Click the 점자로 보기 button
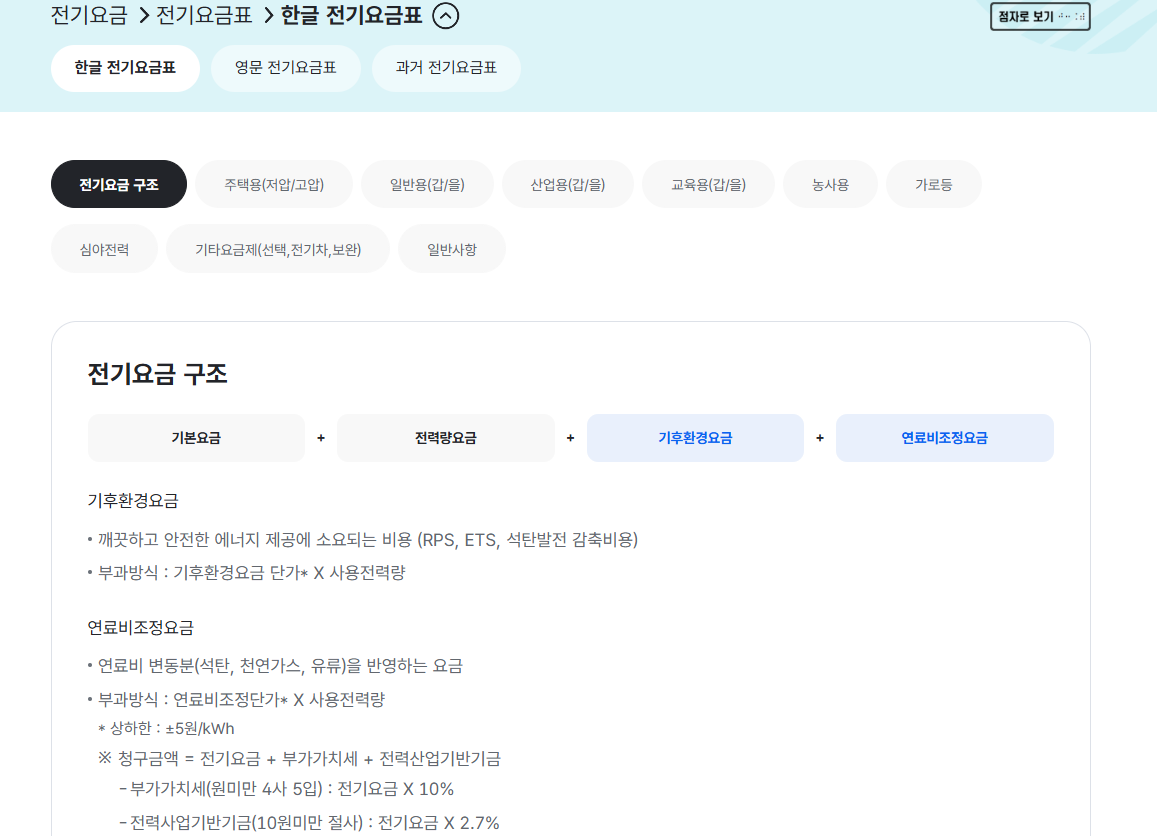The image size is (1157, 836). point(1040,16)
